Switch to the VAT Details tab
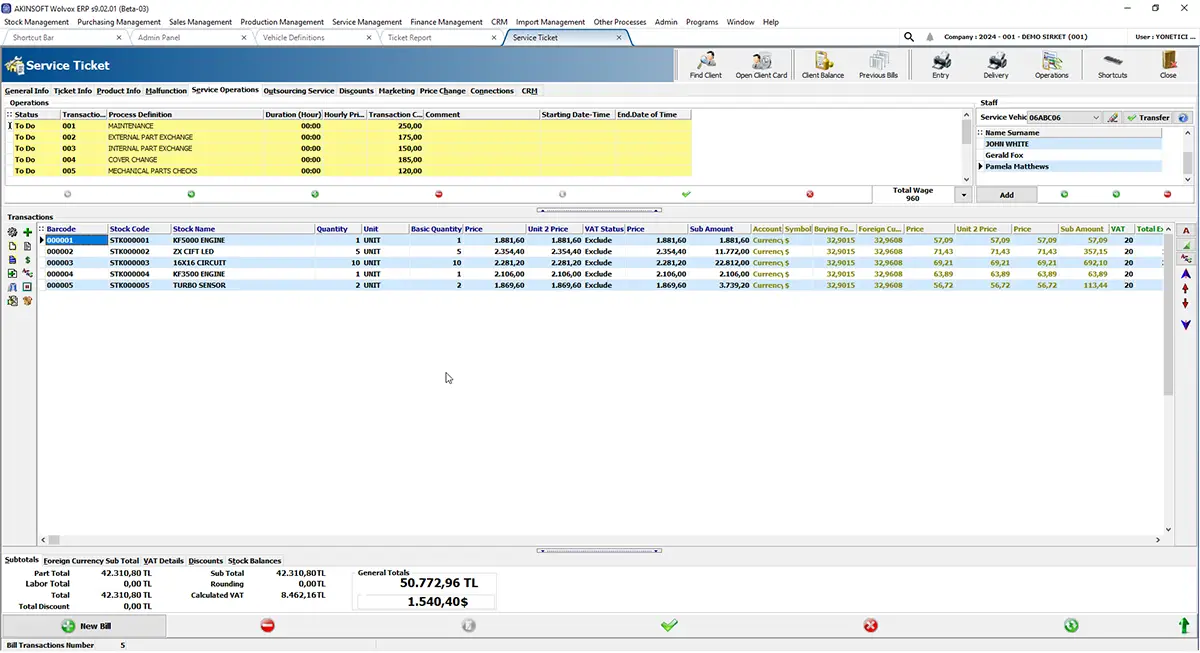 [164, 561]
